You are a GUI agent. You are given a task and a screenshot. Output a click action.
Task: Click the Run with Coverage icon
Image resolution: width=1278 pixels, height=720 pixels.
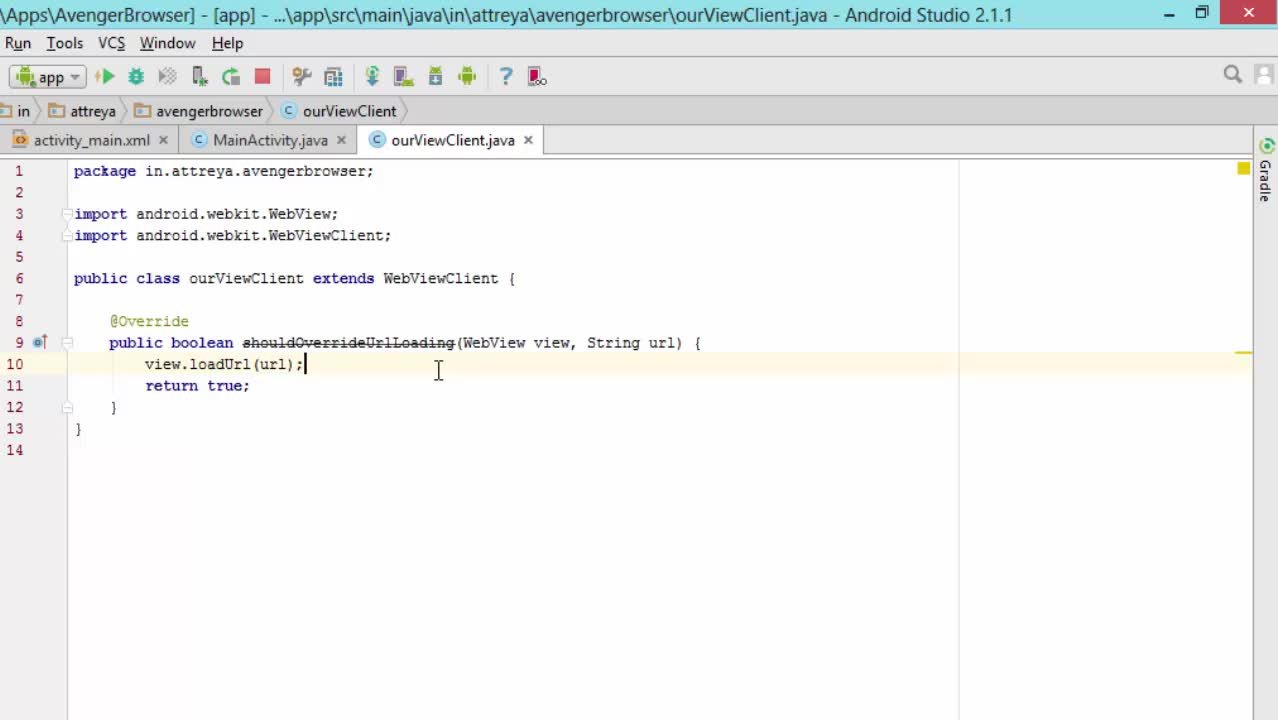click(x=167, y=76)
